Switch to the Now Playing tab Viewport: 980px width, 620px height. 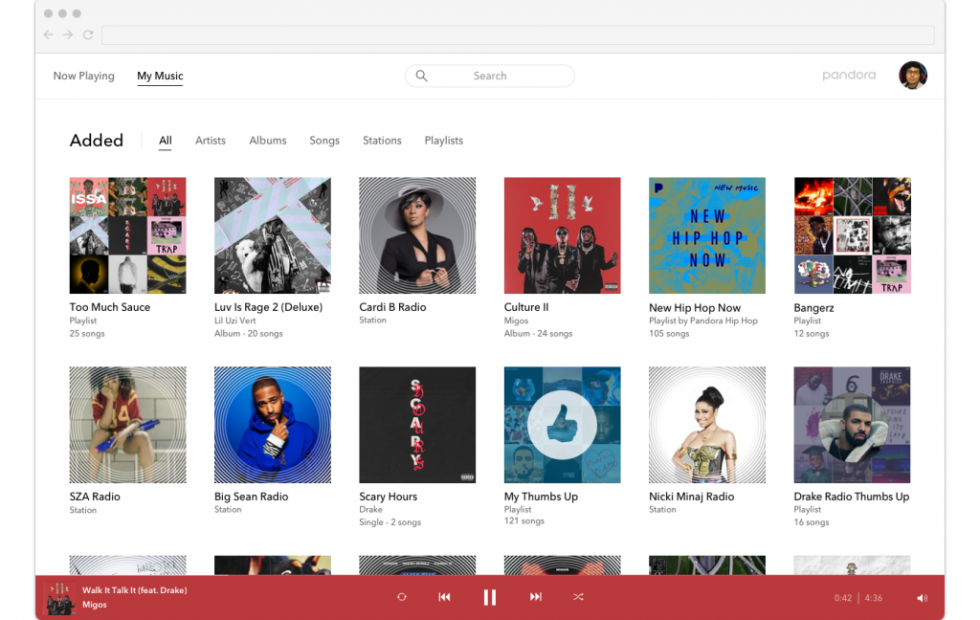[x=84, y=76]
